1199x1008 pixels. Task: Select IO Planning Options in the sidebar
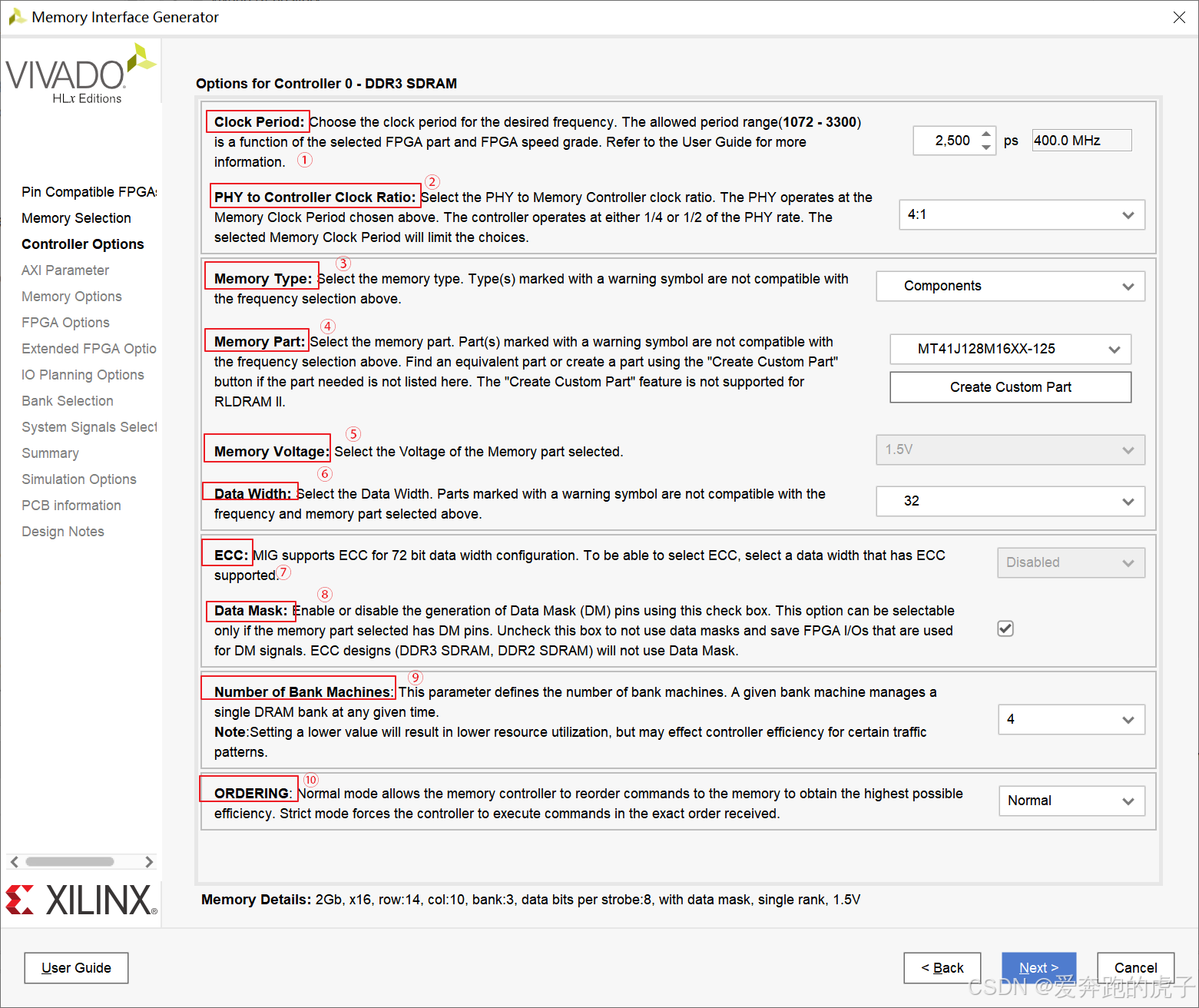coord(83,375)
